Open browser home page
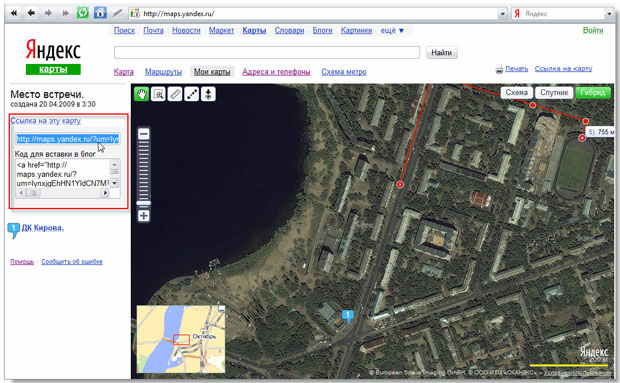 pyautogui.click(x=100, y=13)
